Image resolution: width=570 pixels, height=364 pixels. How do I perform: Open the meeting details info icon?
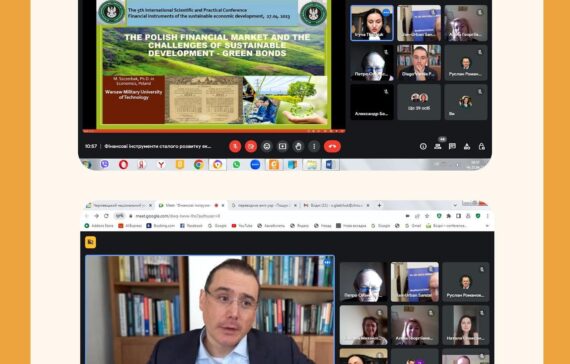423,146
